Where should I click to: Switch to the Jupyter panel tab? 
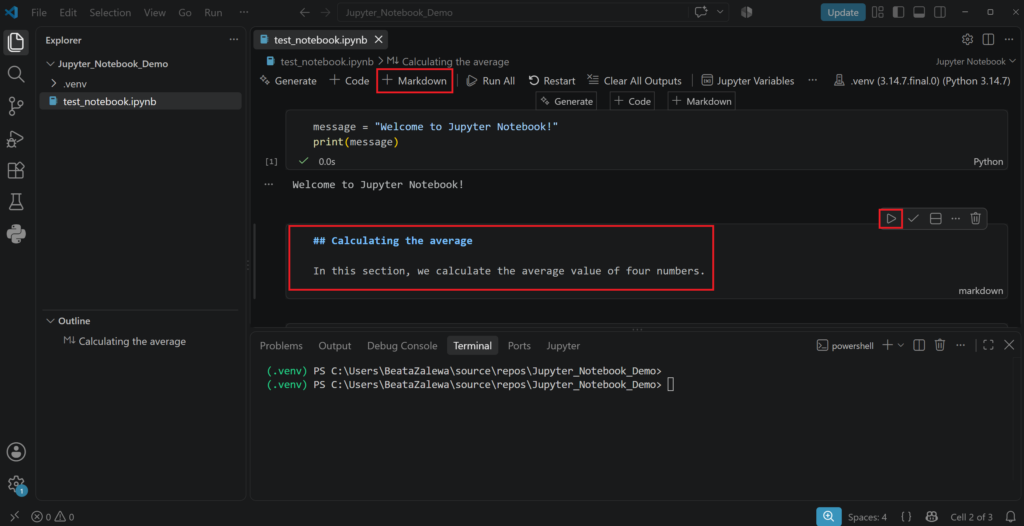click(563, 346)
